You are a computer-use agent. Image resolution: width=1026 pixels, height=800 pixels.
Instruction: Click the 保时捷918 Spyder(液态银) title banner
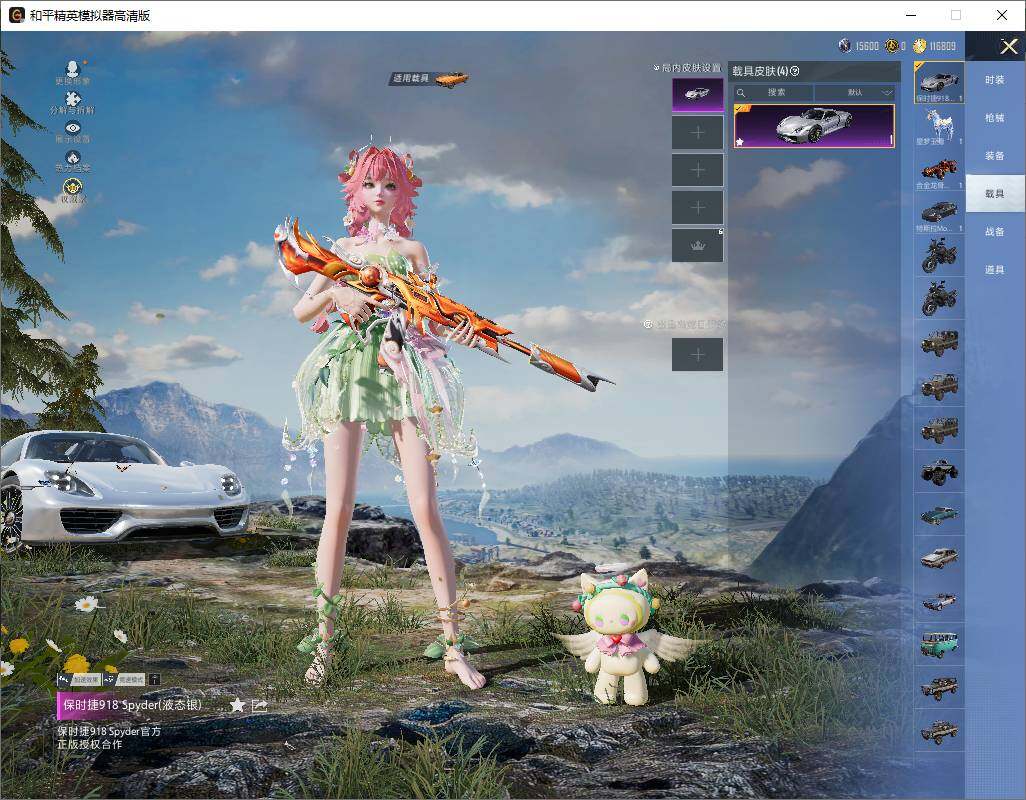[132, 705]
